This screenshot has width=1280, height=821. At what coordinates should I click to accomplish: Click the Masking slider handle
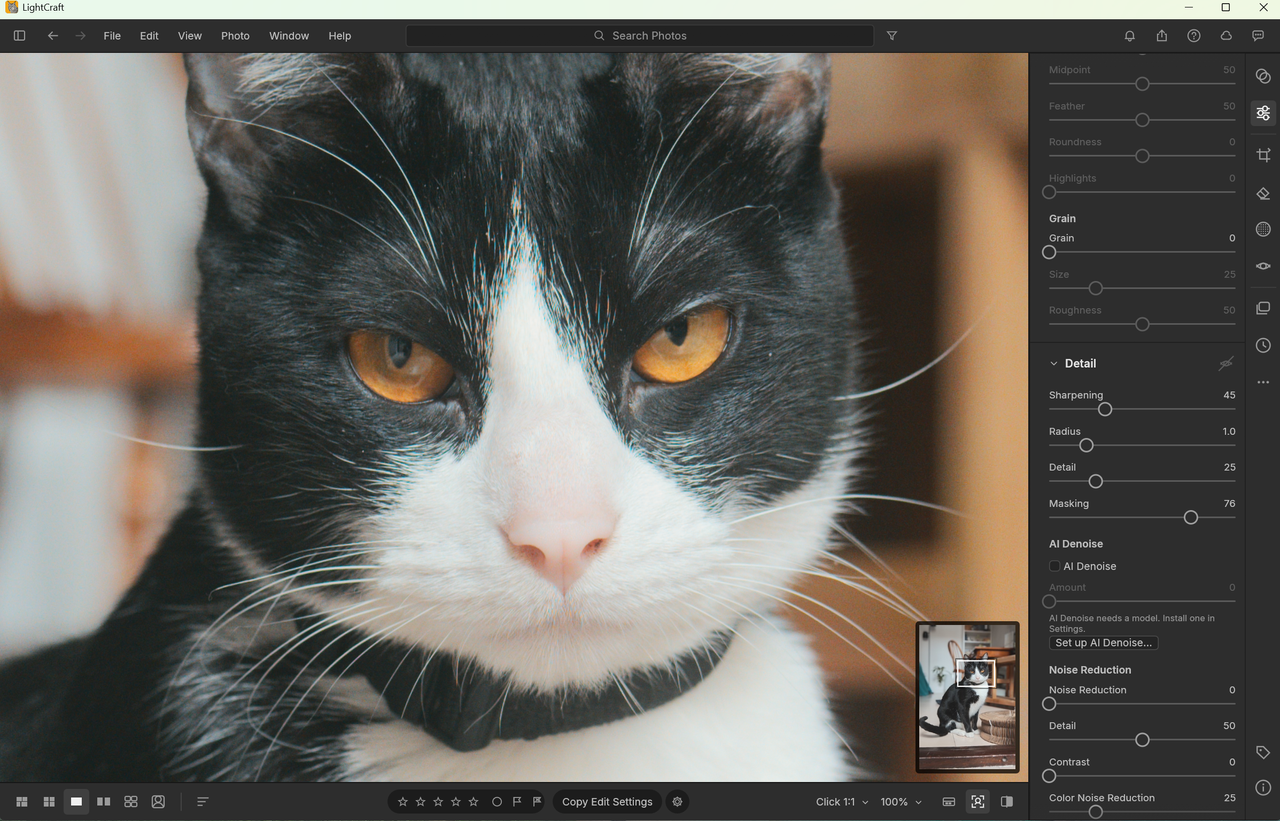coord(1191,518)
